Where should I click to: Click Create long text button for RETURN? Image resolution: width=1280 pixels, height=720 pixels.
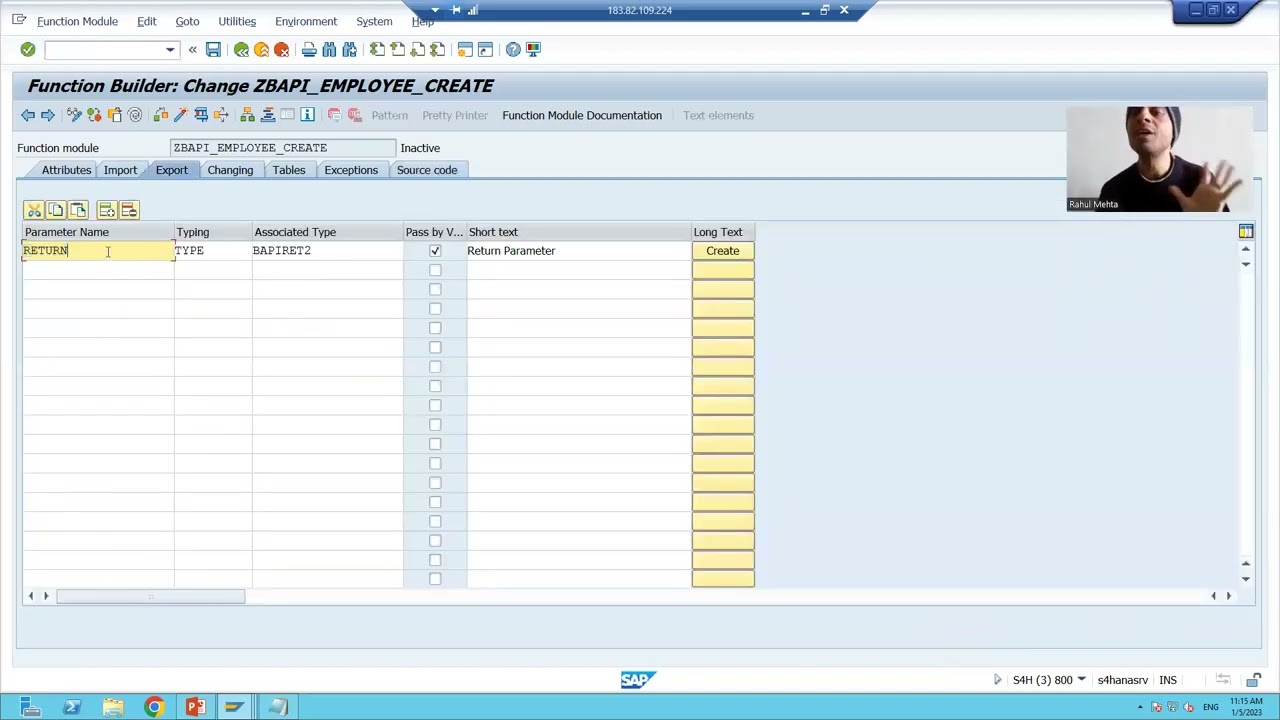coord(723,251)
